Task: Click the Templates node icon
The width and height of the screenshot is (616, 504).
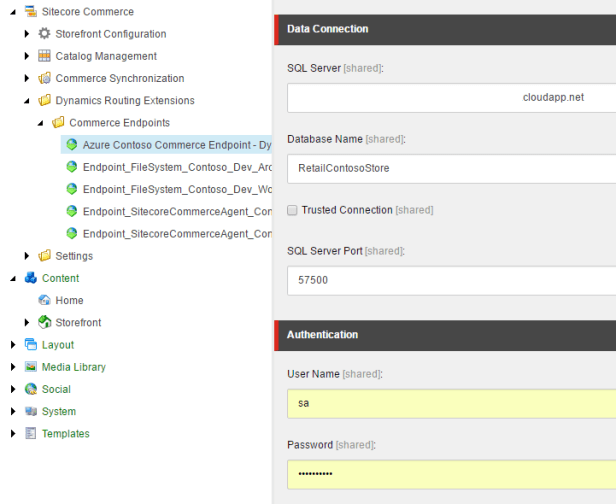Action: (x=30, y=433)
